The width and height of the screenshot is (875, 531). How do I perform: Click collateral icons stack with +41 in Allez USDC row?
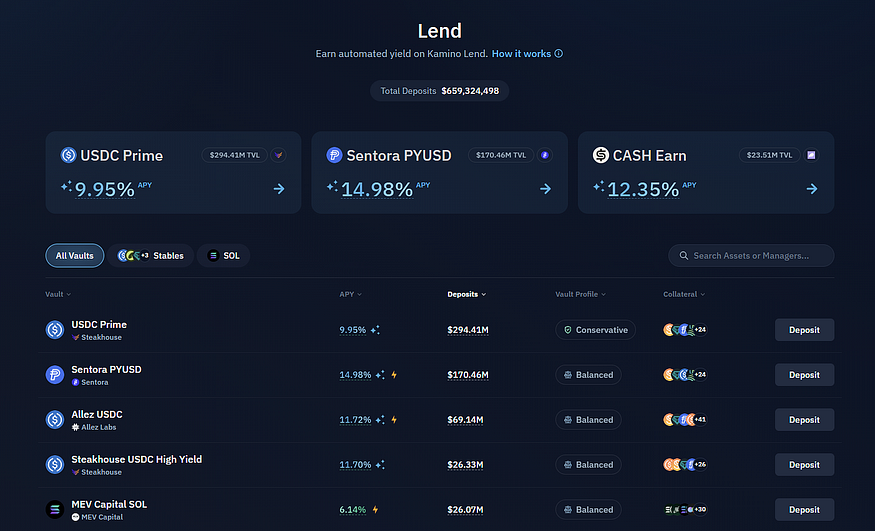pyautogui.click(x=685, y=419)
